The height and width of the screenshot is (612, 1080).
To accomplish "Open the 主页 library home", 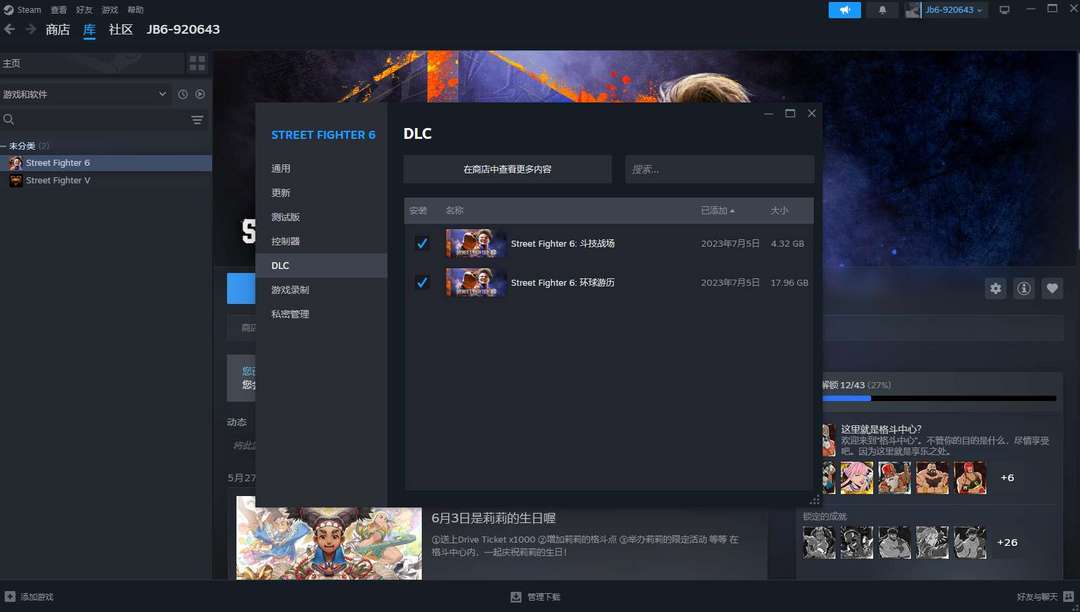I will (x=92, y=63).
